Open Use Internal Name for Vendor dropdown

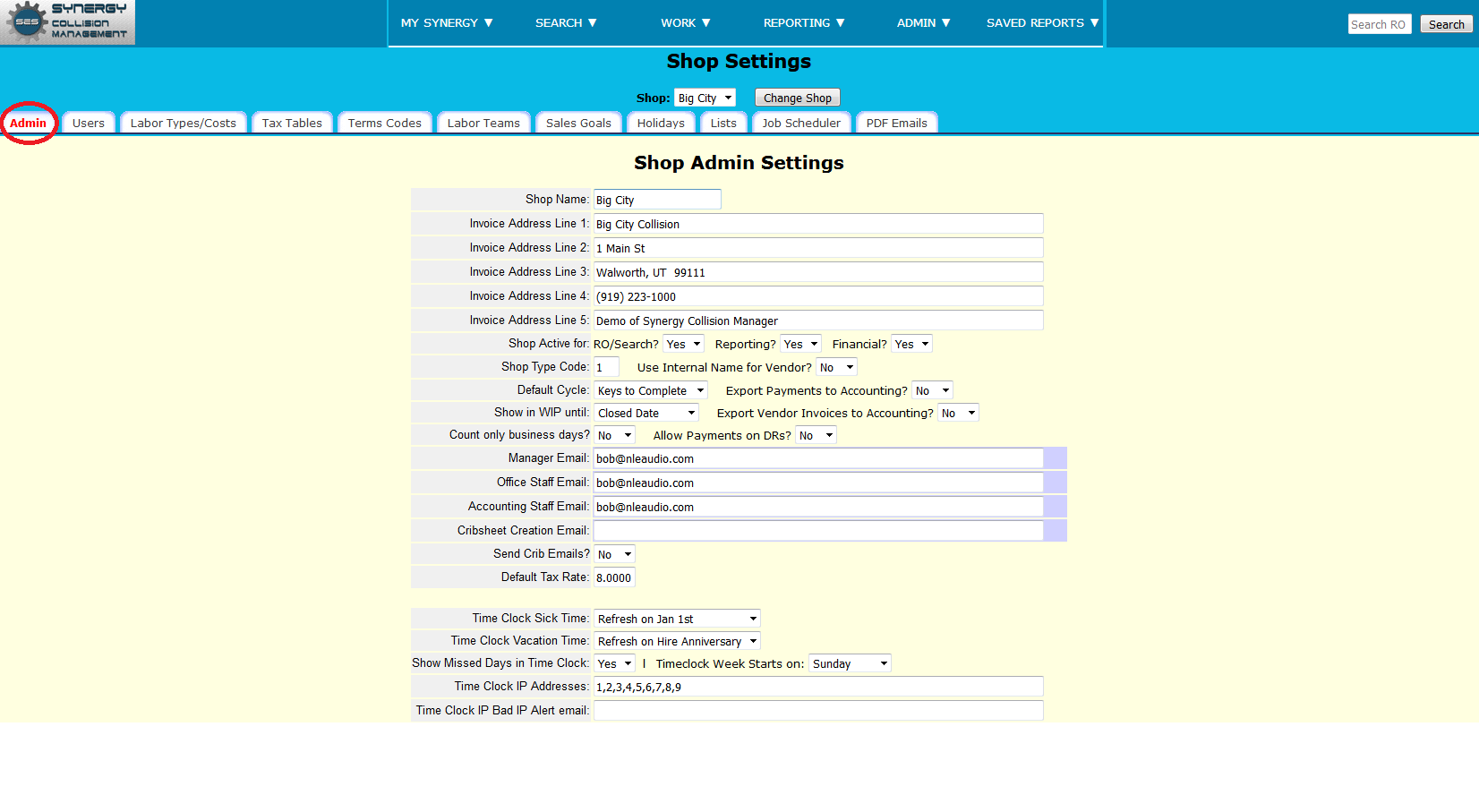click(836, 367)
